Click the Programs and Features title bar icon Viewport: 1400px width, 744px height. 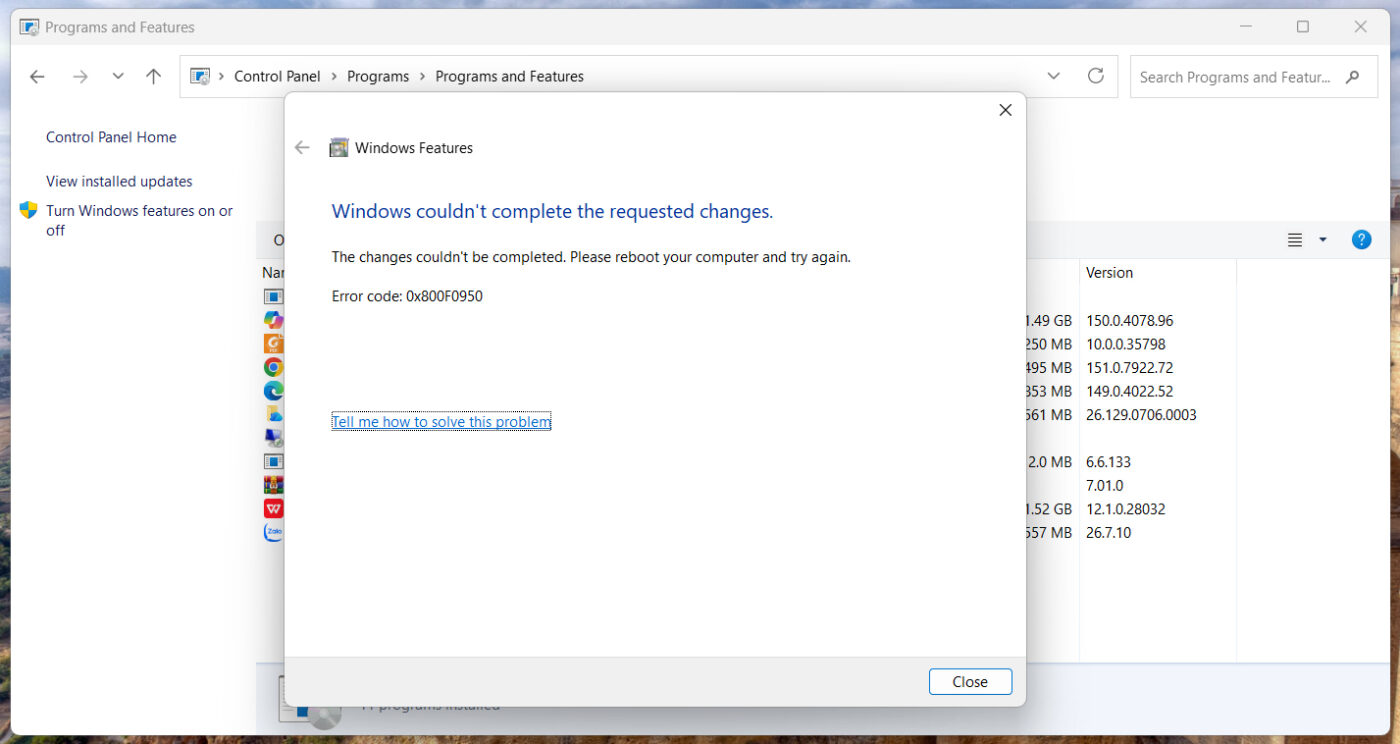29,27
